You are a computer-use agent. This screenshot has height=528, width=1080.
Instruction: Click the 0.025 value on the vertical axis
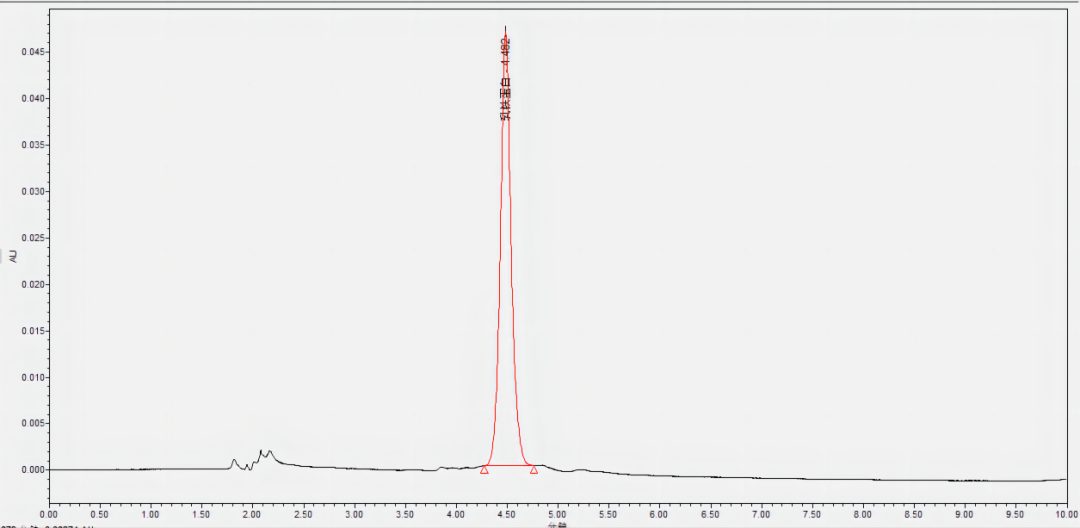[34, 237]
